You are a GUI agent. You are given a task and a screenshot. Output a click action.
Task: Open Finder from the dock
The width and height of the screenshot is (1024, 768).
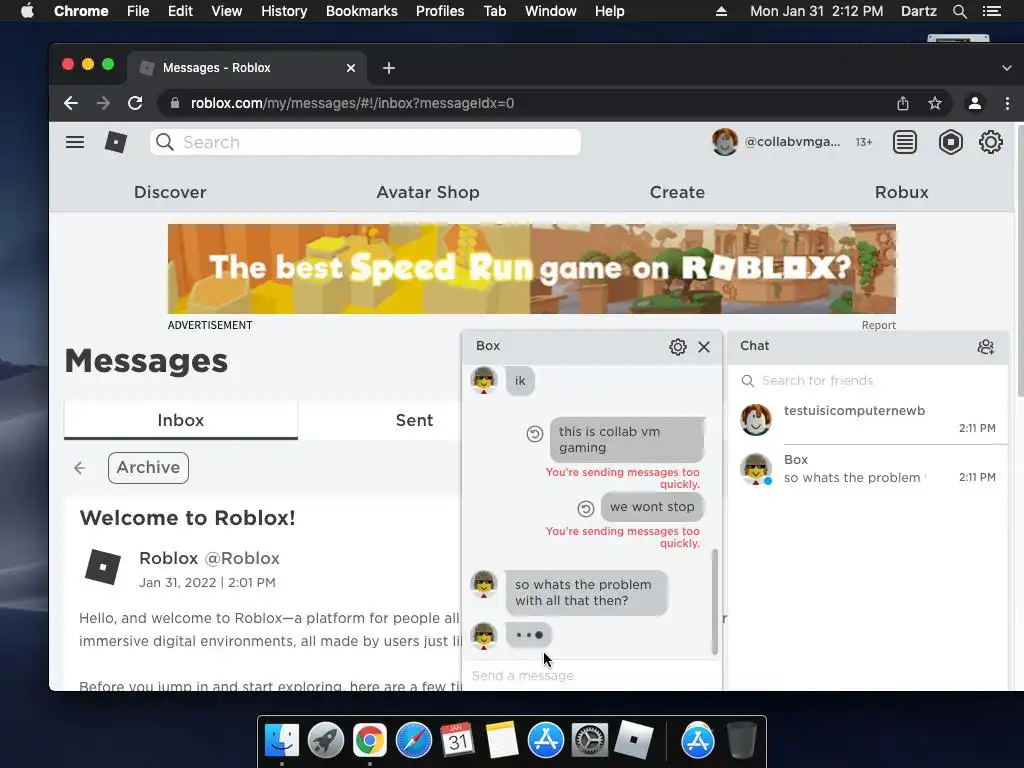(x=282, y=740)
